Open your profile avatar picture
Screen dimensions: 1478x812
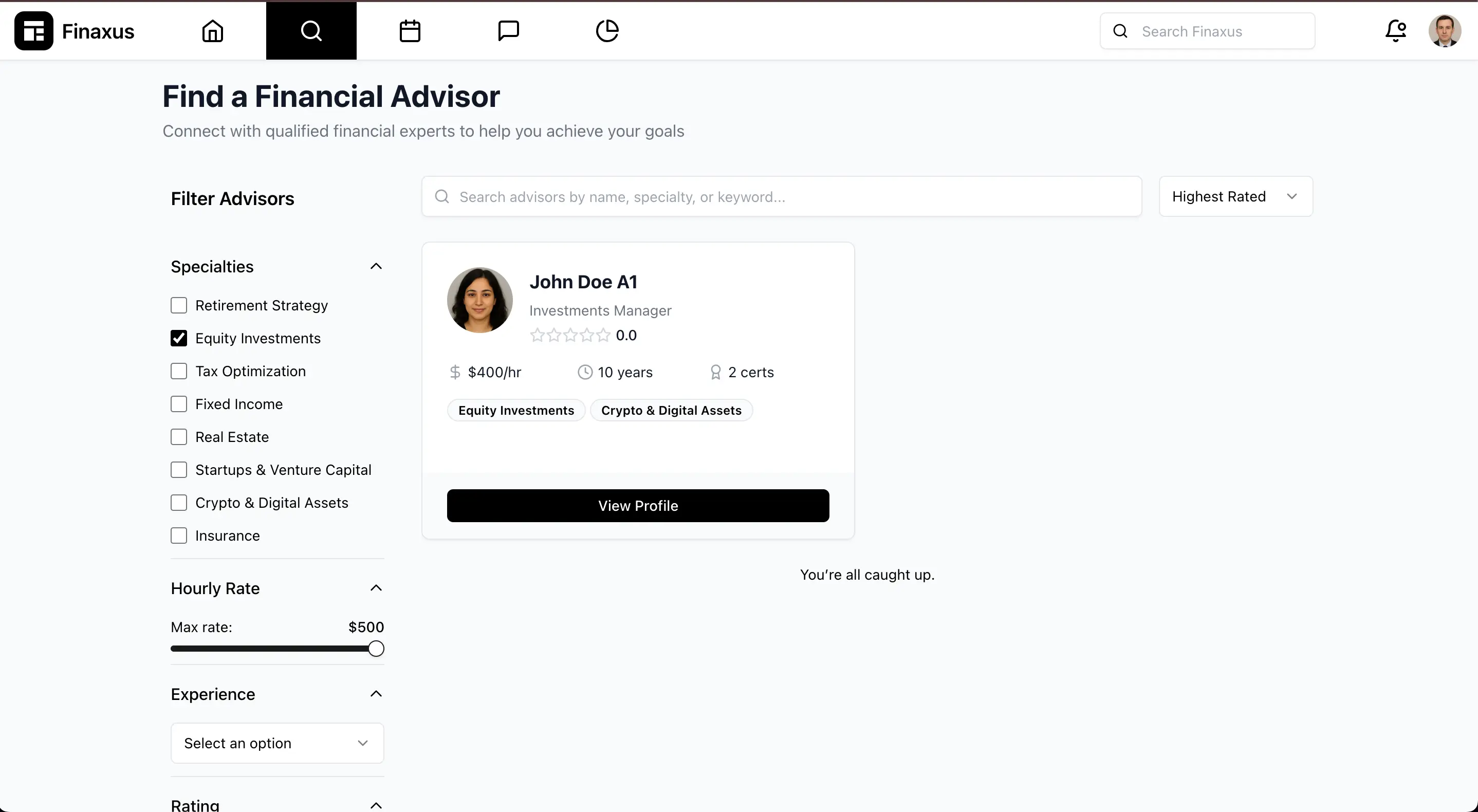pyautogui.click(x=1444, y=31)
